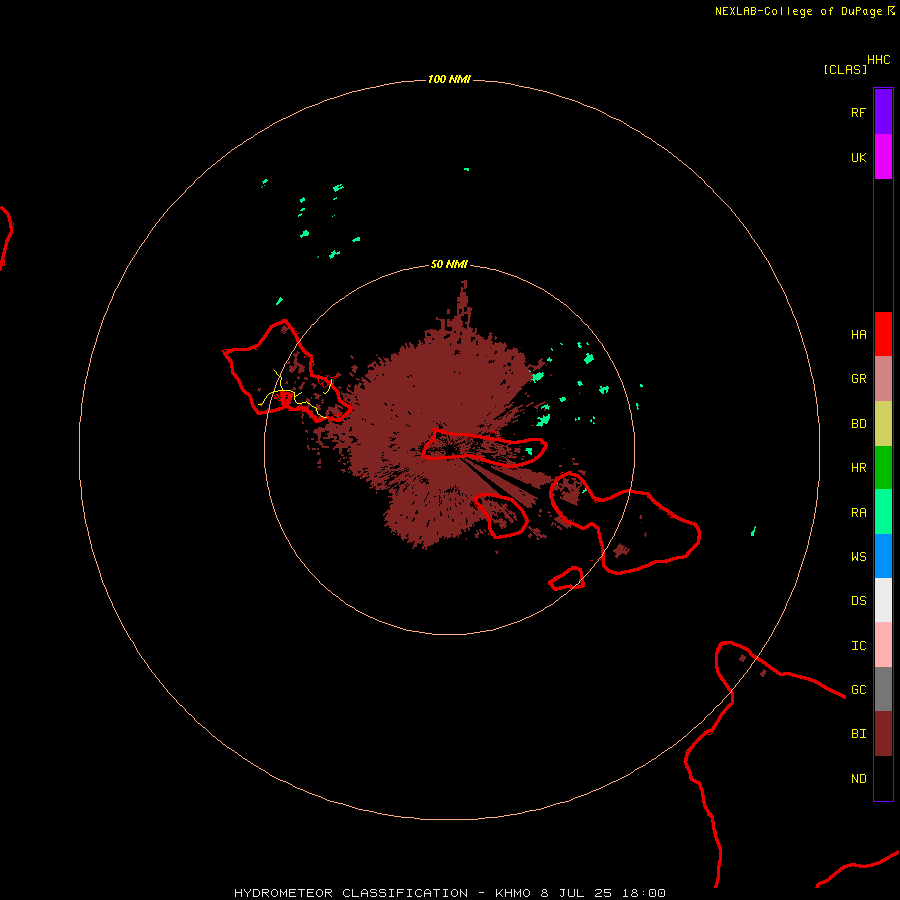Click the NEXLAB-College of DuPage text

(x=798, y=11)
